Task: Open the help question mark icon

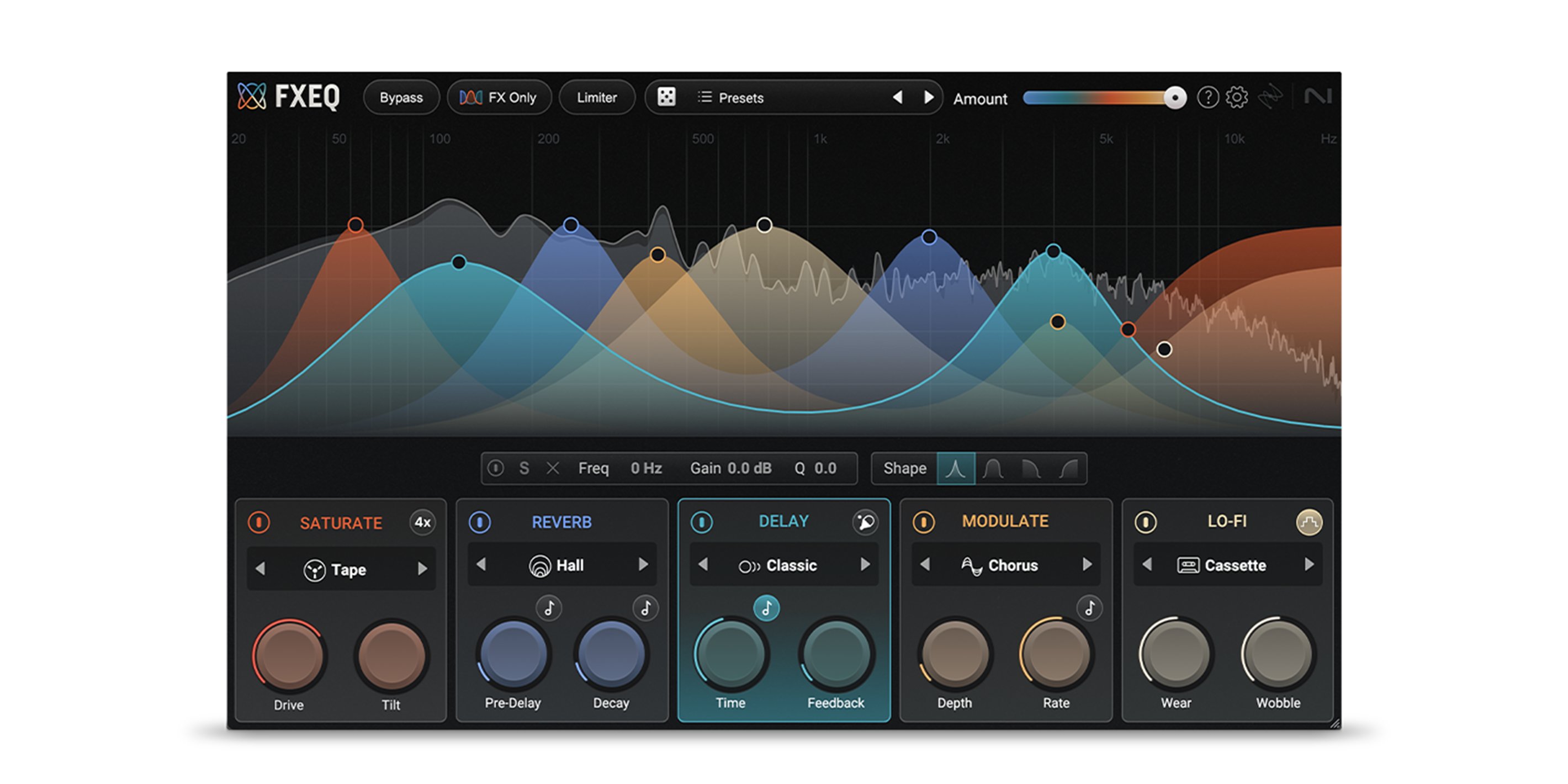Action: (1207, 97)
